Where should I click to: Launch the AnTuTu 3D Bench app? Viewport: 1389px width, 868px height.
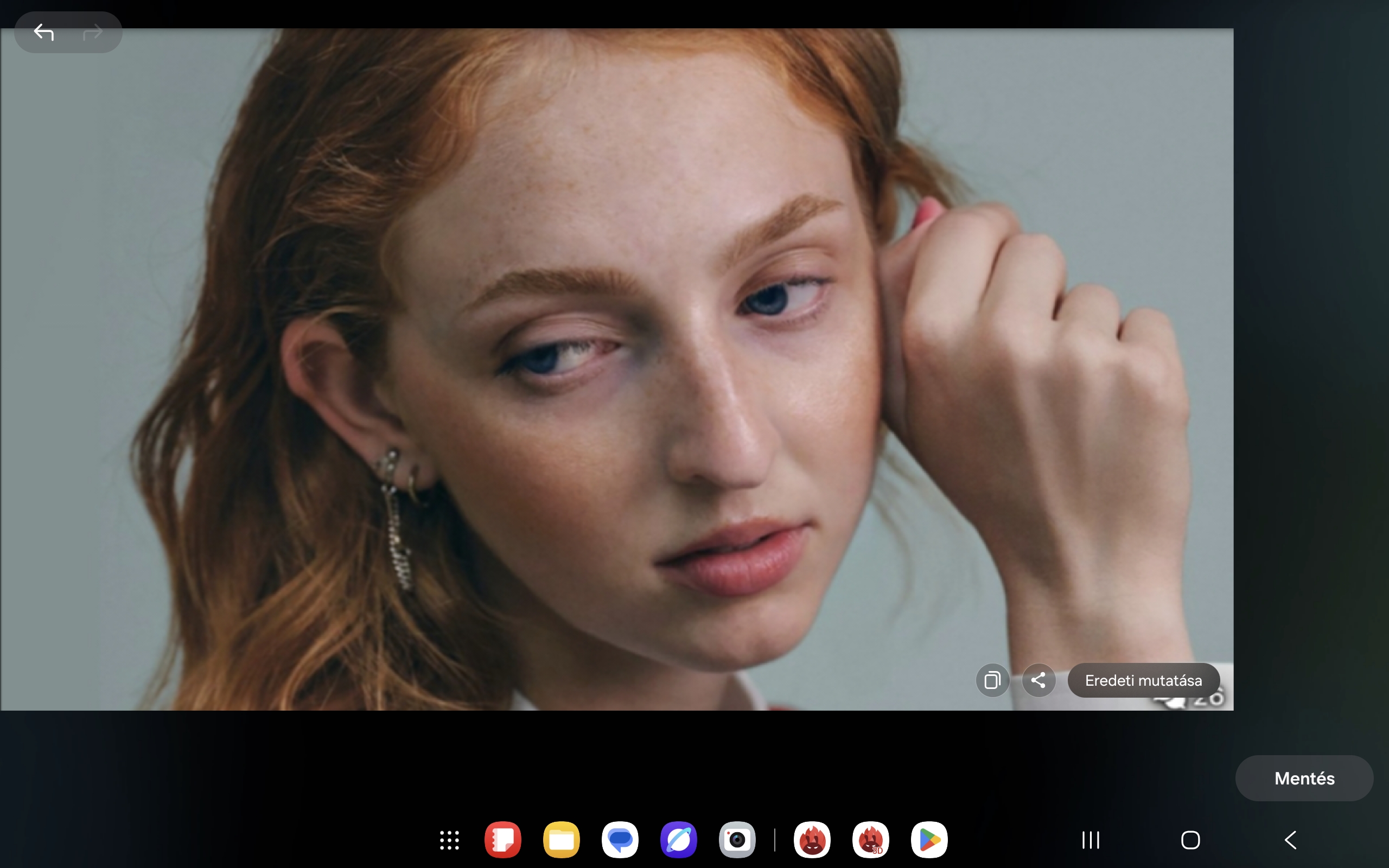tap(871, 840)
